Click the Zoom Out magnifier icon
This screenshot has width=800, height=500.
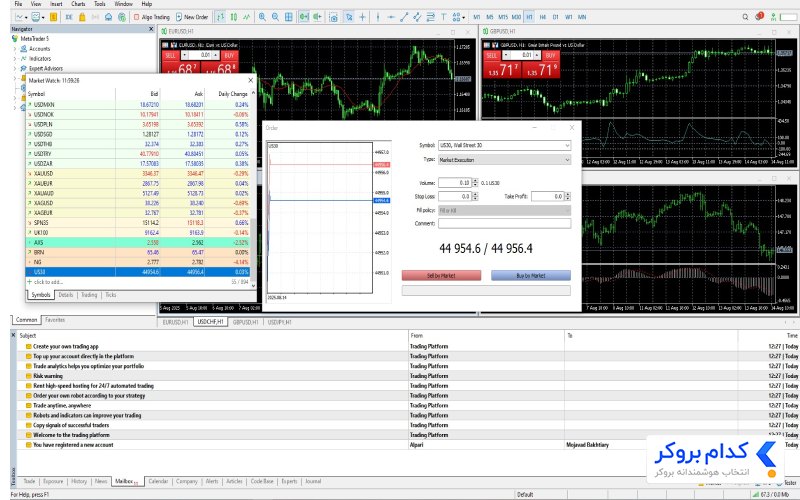point(276,17)
